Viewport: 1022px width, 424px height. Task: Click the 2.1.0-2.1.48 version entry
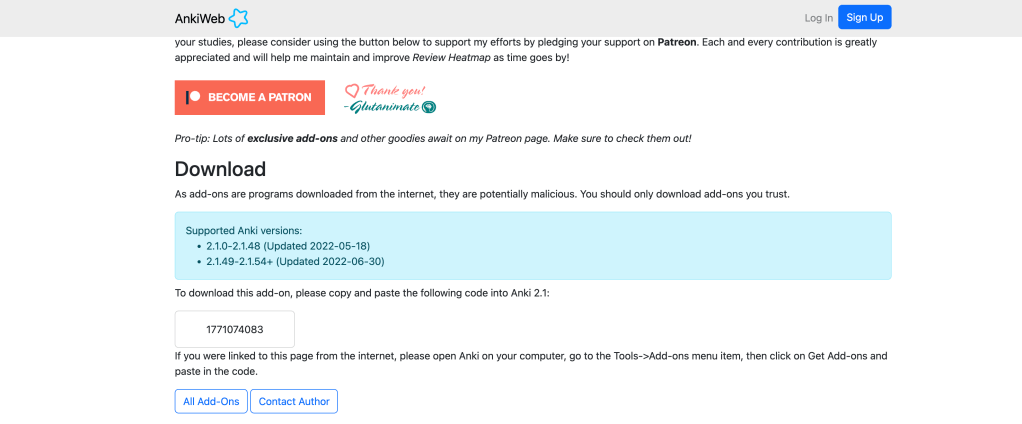(288, 246)
